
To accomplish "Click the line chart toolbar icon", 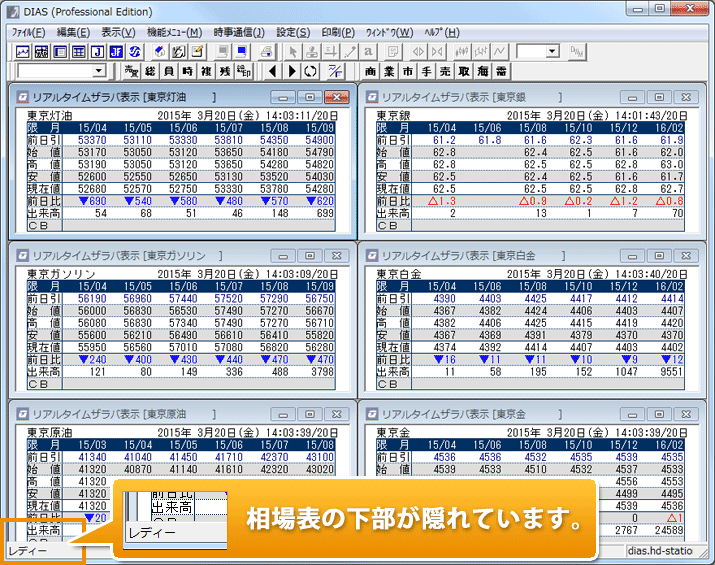I will pos(23,51).
